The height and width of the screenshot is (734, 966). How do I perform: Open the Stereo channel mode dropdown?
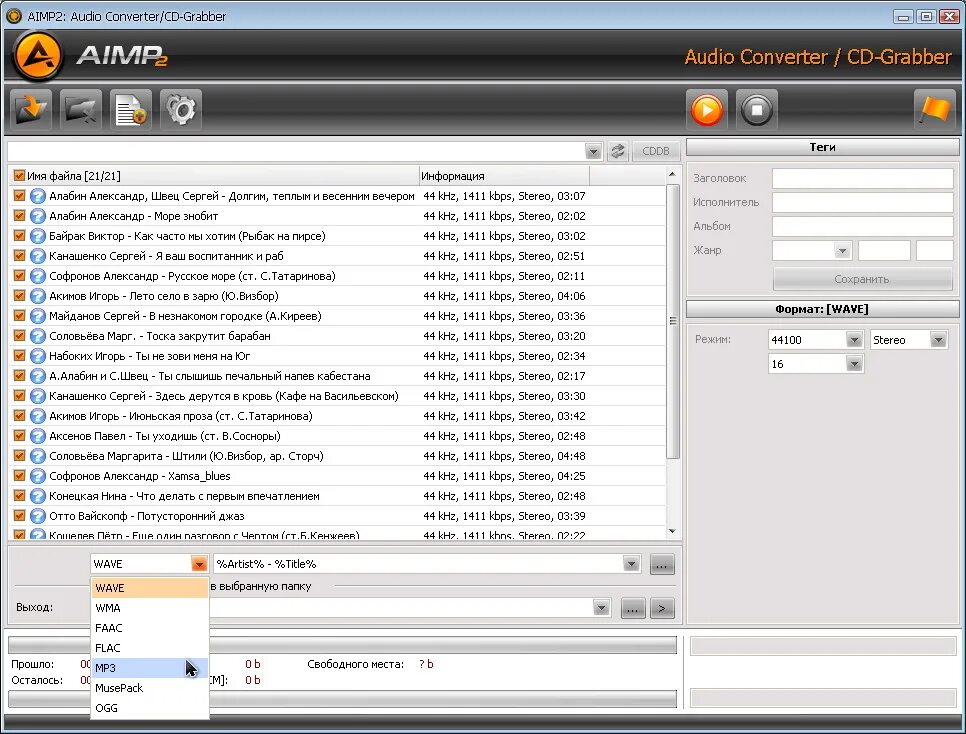938,340
